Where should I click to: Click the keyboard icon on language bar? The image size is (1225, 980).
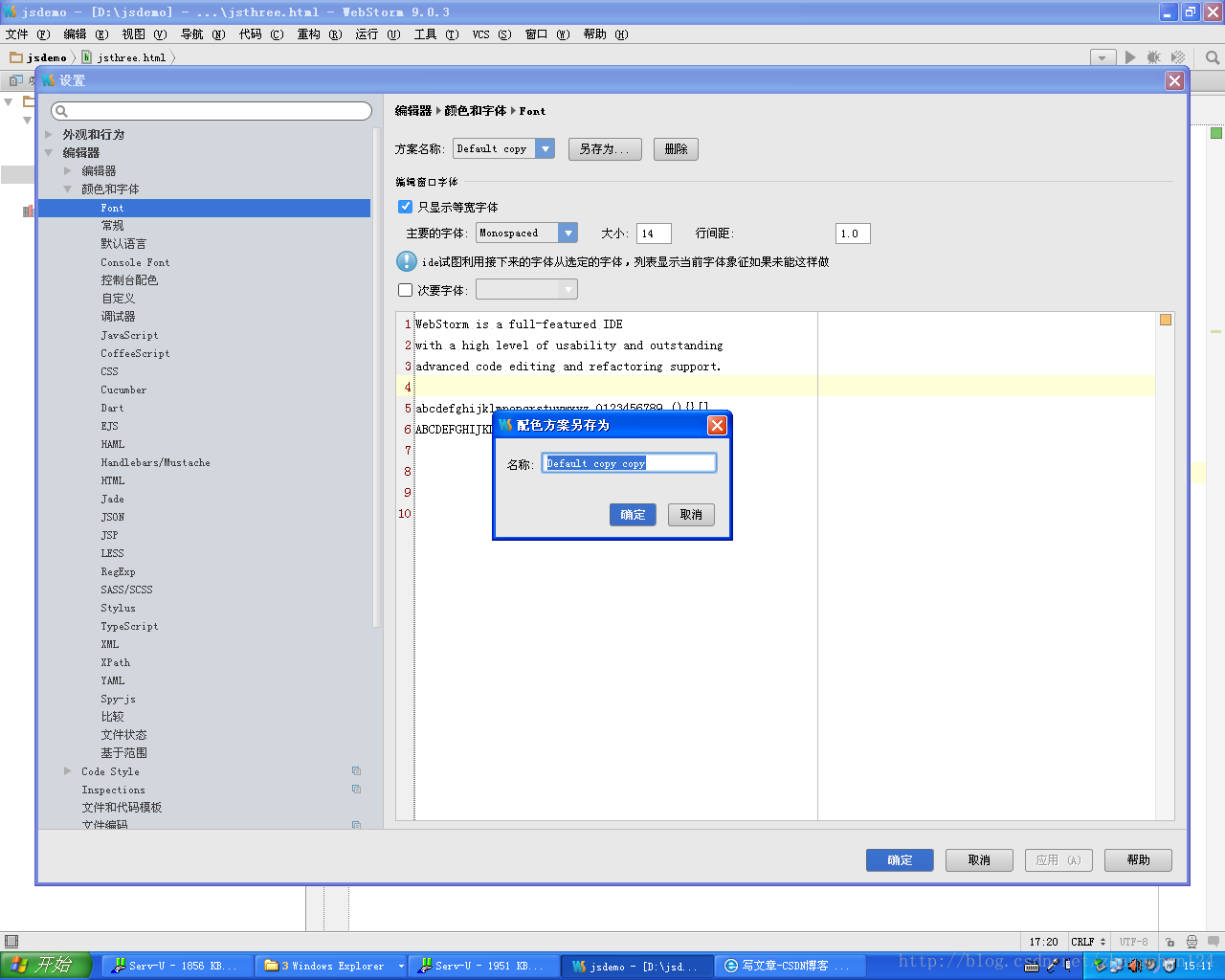1031,966
